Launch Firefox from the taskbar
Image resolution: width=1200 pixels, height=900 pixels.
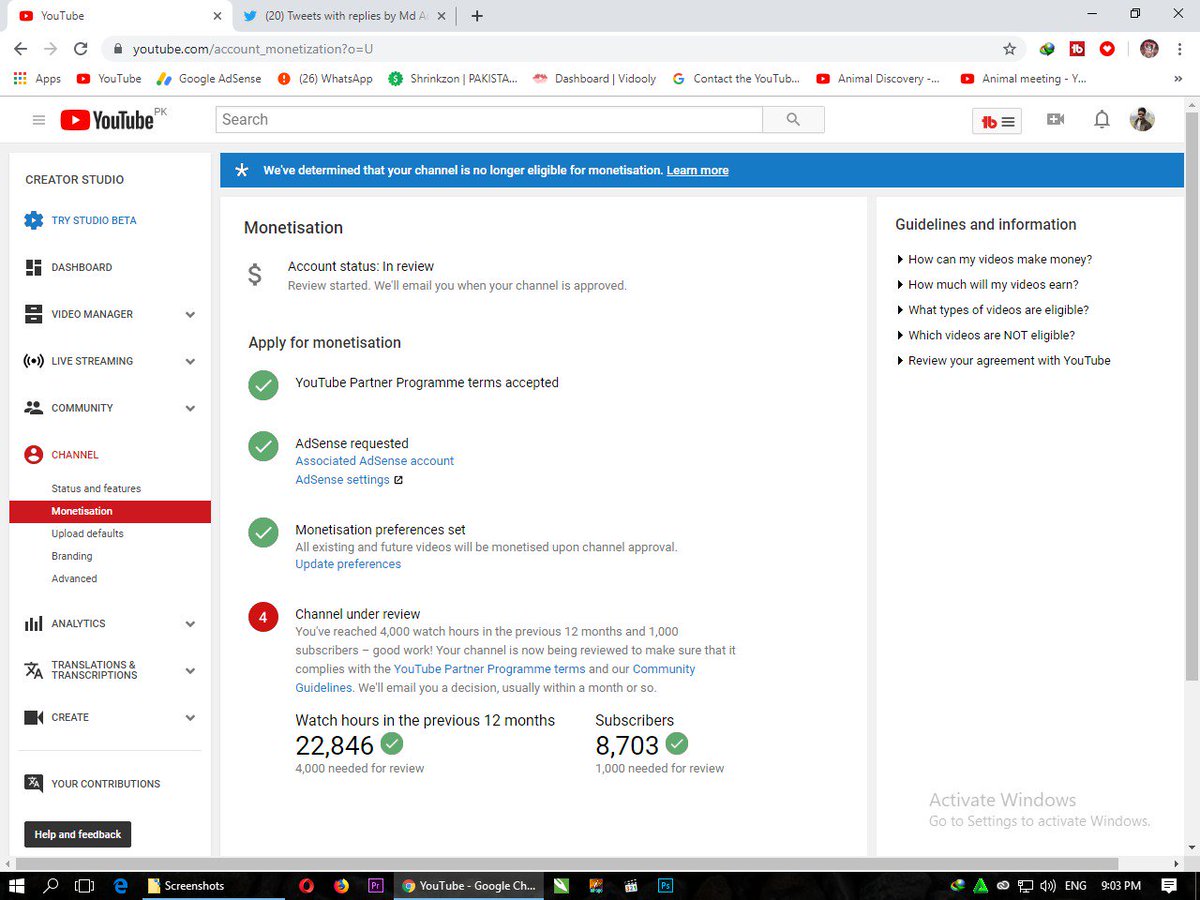tap(341, 885)
